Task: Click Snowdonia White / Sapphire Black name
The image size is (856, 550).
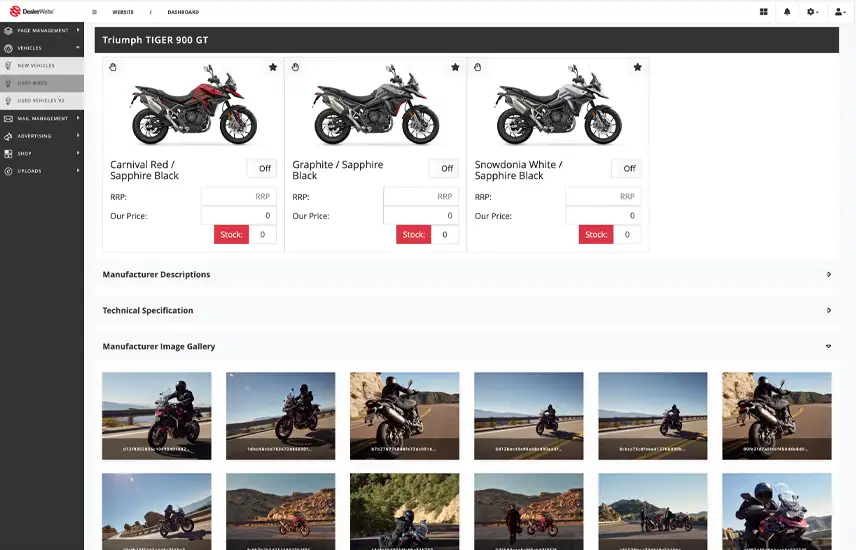Action: [x=518, y=170]
